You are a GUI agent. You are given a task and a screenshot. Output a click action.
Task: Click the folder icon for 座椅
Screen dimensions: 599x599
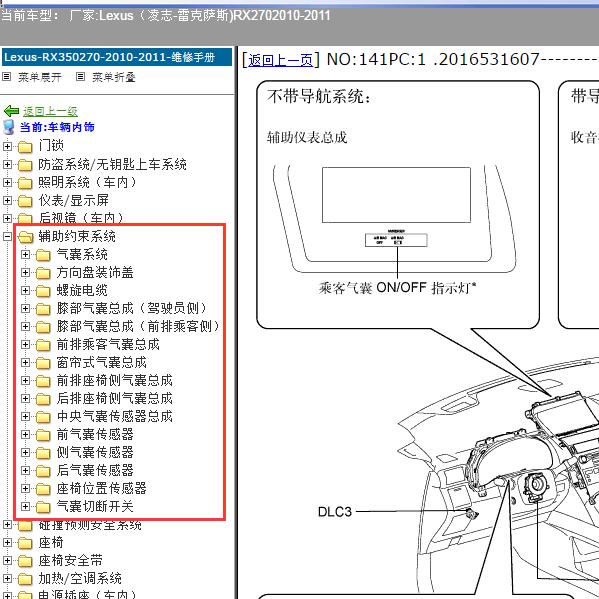point(25,543)
